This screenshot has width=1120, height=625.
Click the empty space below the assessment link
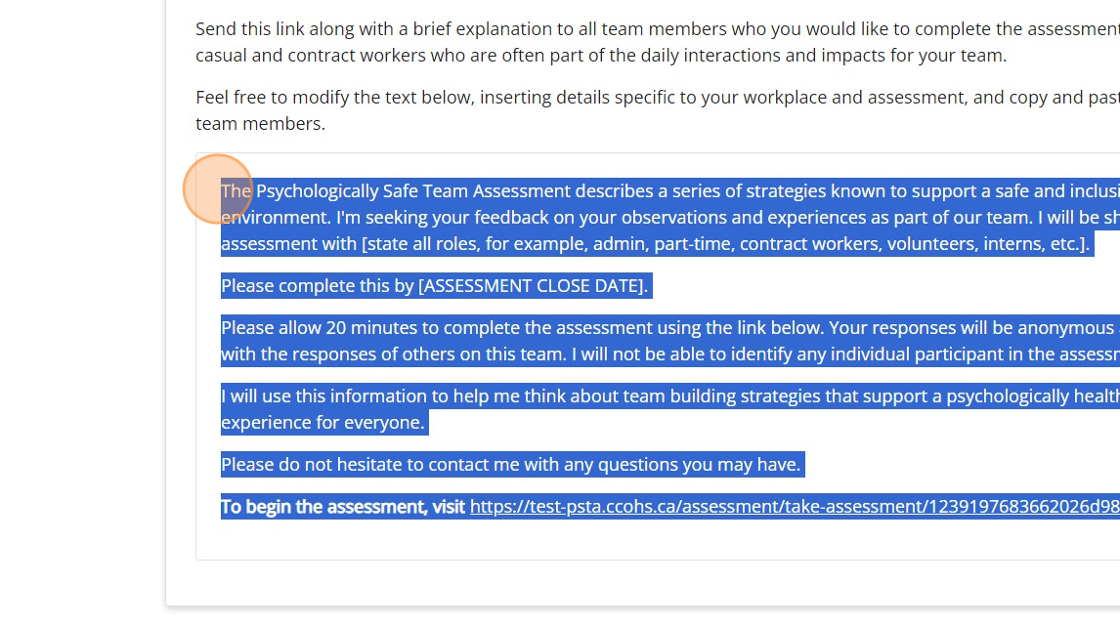[657, 539]
